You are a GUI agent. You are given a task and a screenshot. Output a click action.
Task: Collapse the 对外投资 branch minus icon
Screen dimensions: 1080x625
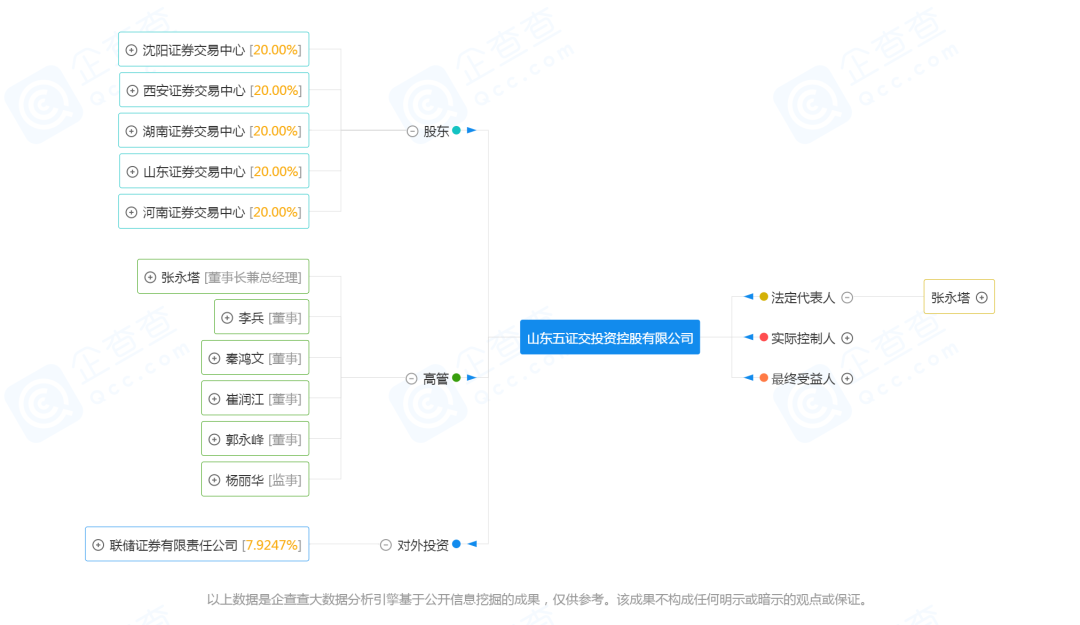click(x=386, y=545)
